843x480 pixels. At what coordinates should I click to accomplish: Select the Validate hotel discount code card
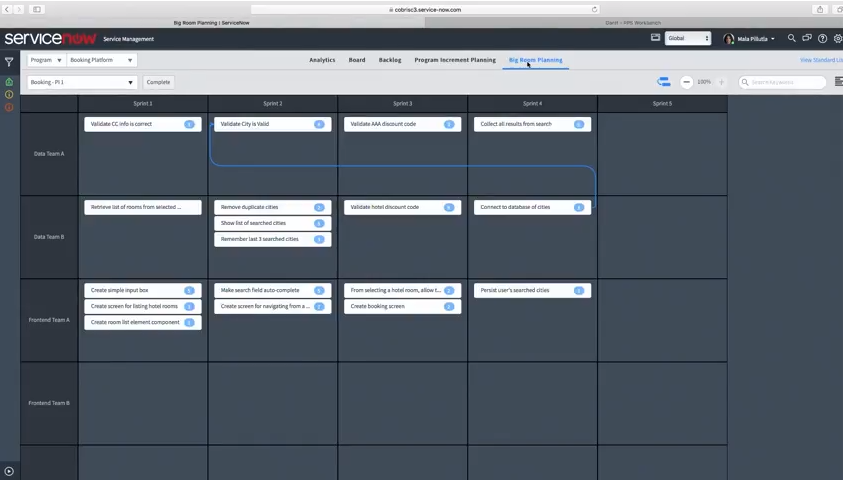(403, 207)
